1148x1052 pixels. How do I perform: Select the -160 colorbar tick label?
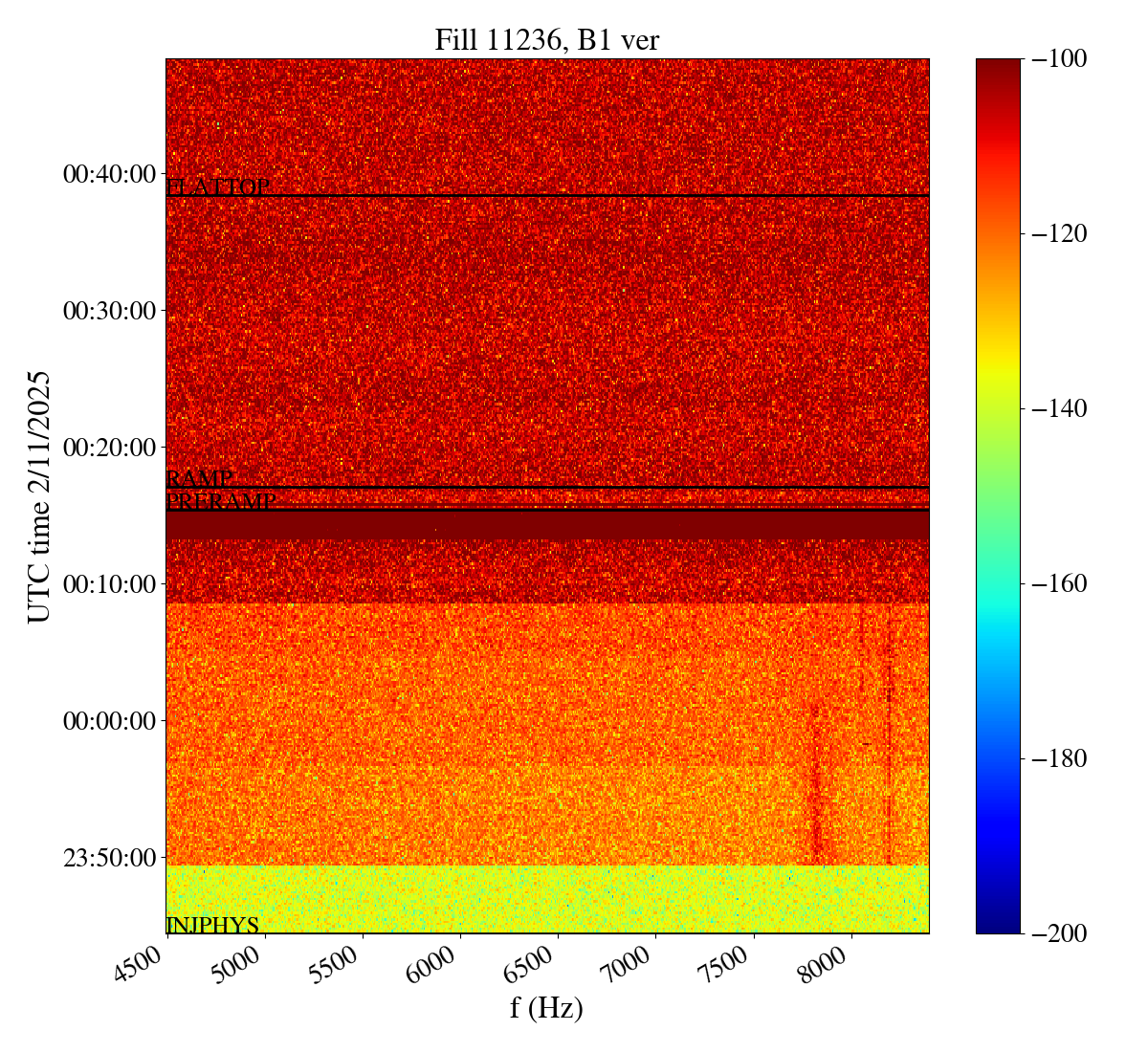1055,583
